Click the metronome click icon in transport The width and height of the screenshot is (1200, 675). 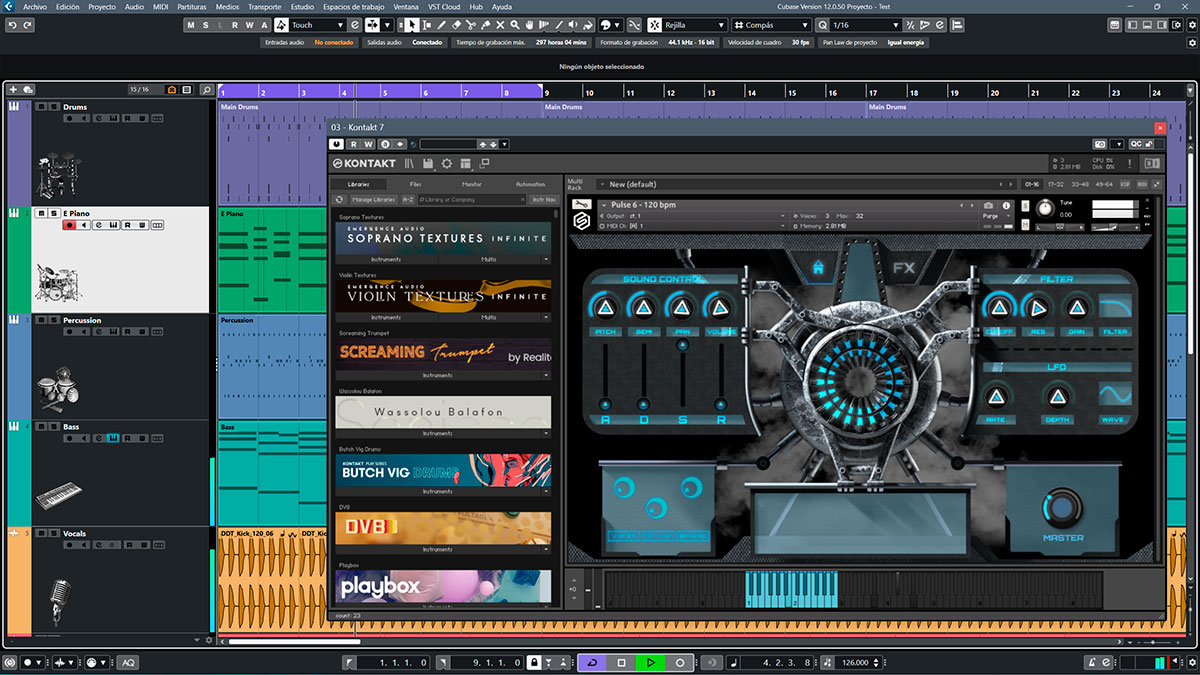[x=1091, y=662]
